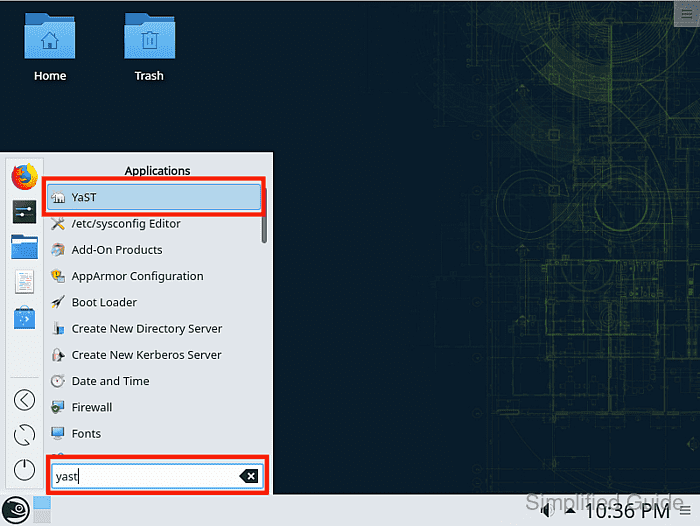The image size is (700, 526).
Task: Click the back arrow session button
Action: click(x=25, y=400)
